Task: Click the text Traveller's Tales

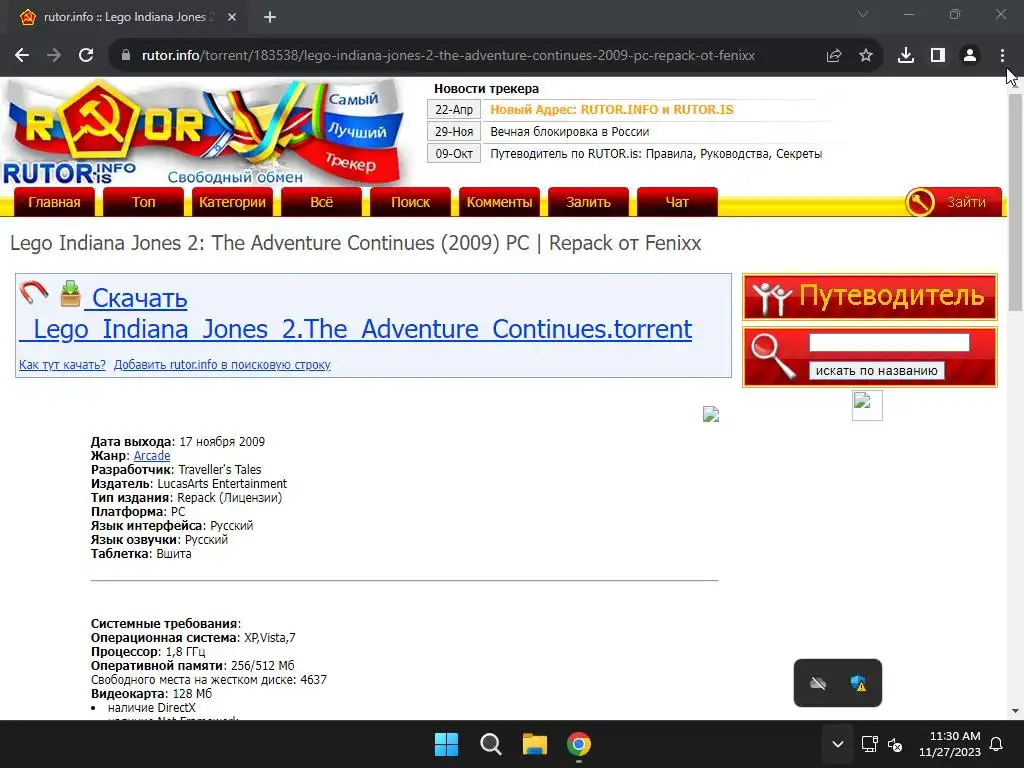Action: (219, 470)
